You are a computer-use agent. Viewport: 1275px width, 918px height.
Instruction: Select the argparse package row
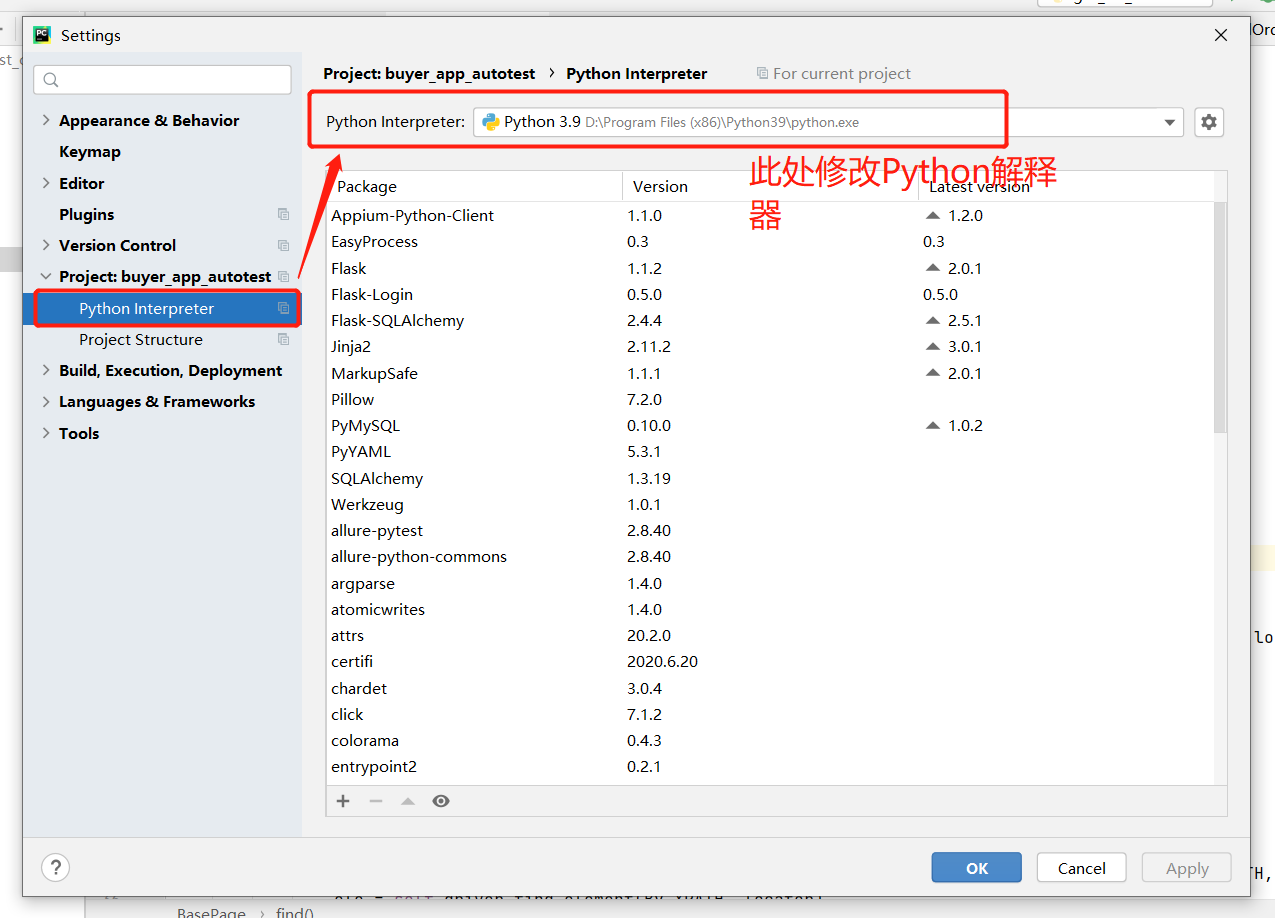tap(770, 583)
